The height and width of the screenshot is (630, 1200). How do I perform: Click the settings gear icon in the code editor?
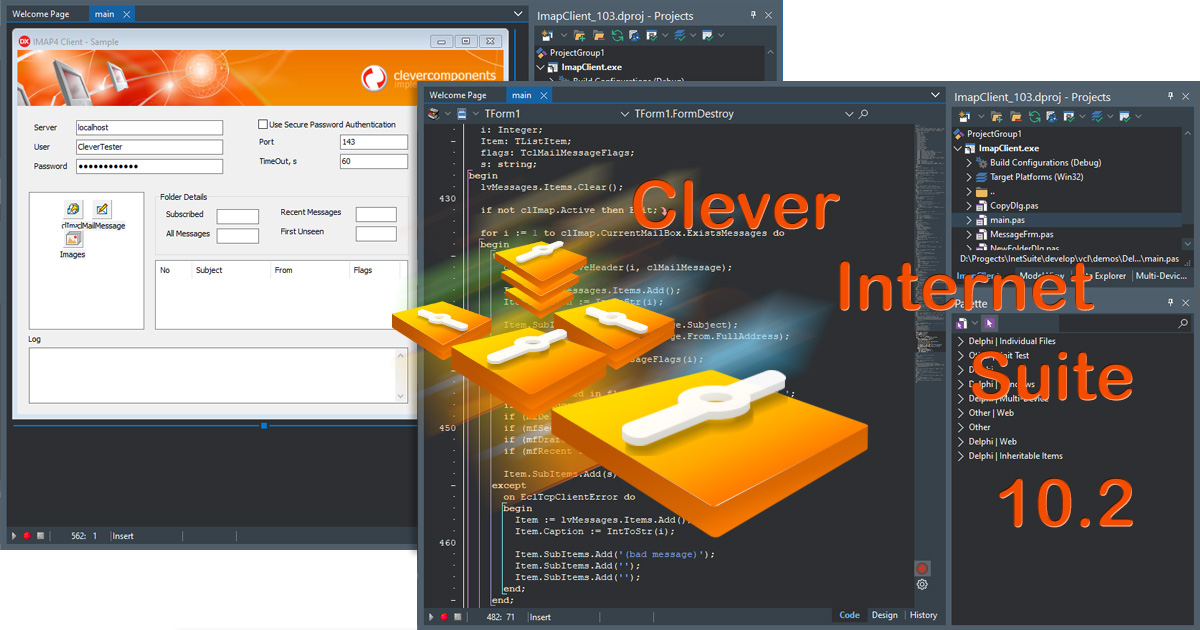click(922, 585)
